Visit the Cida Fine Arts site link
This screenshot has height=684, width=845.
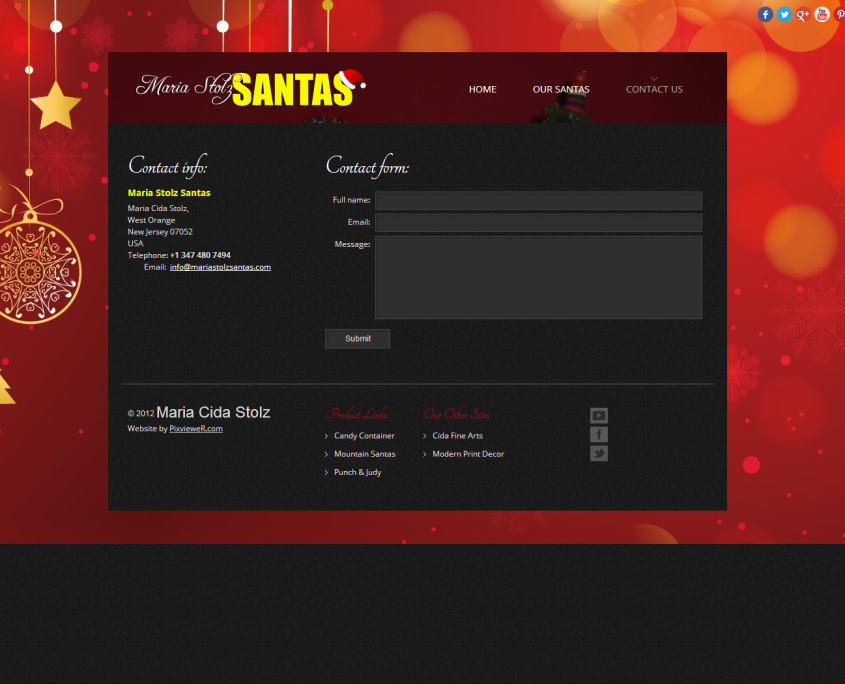tap(457, 436)
